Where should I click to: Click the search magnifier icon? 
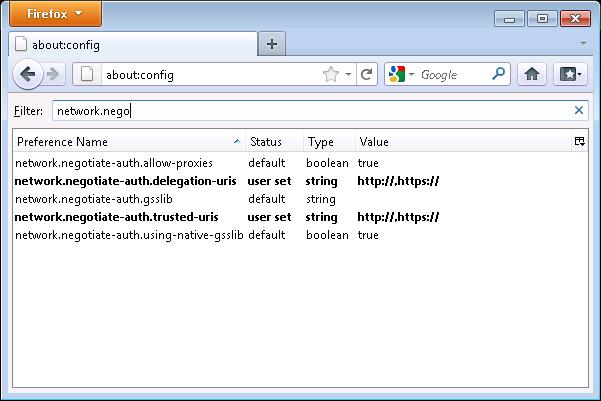coord(498,74)
